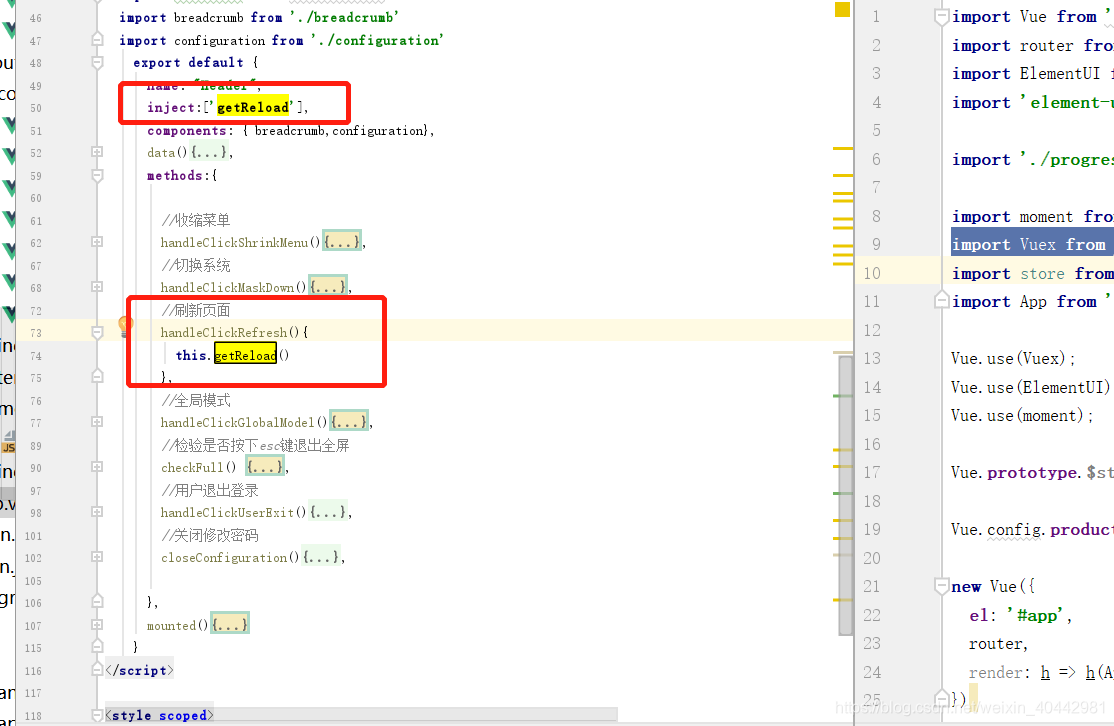Click the //切换系统 comment
The height and width of the screenshot is (726, 1114).
pos(195,265)
